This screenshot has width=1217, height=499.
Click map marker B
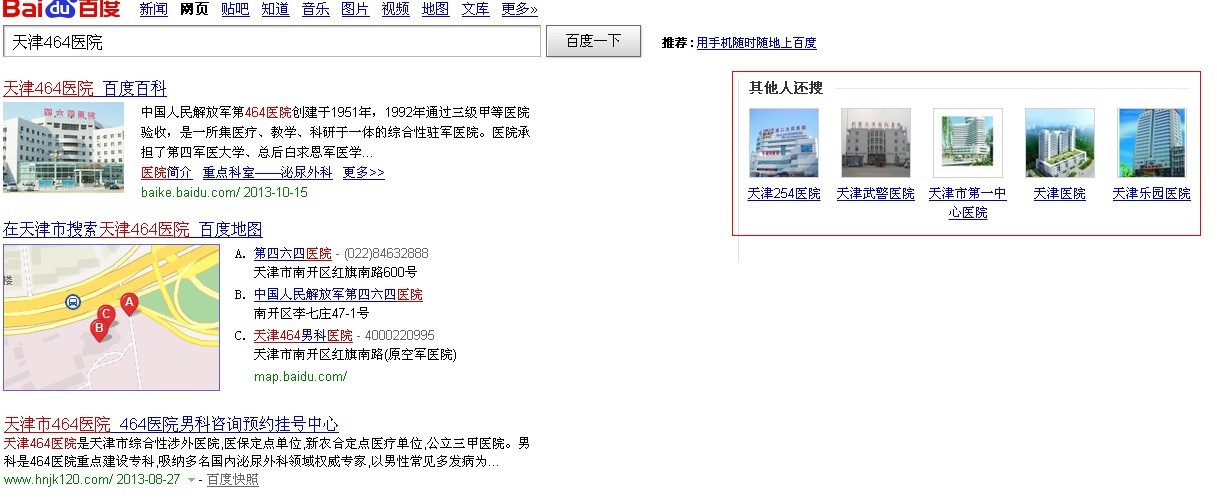pos(99,330)
